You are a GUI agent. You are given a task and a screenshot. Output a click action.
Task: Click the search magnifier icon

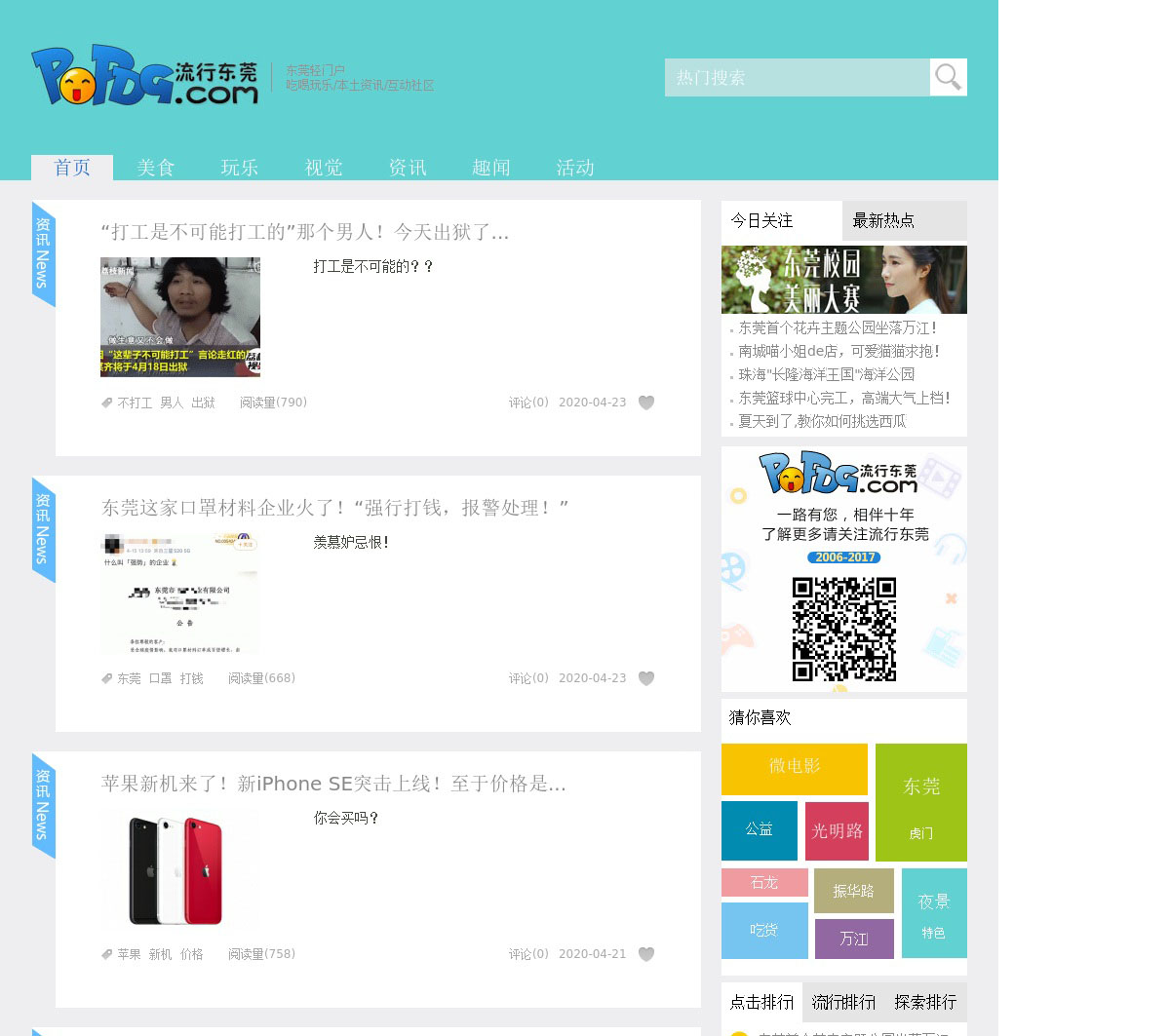[948, 77]
